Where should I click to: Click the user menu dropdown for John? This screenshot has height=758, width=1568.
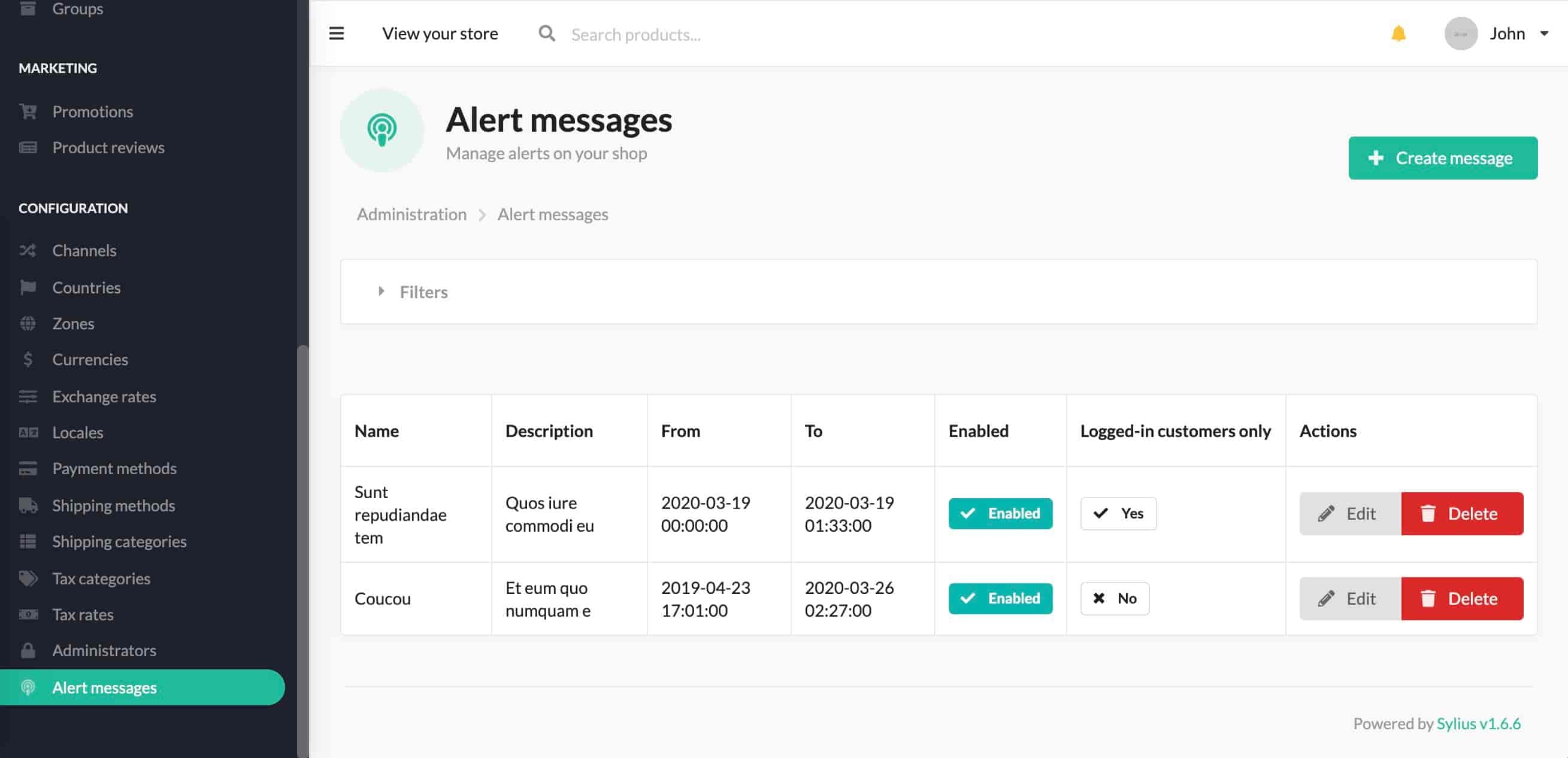click(x=1542, y=34)
